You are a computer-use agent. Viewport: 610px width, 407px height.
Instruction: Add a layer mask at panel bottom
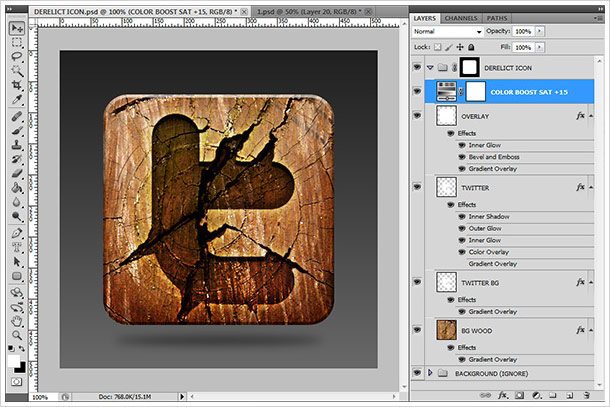pos(519,395)
